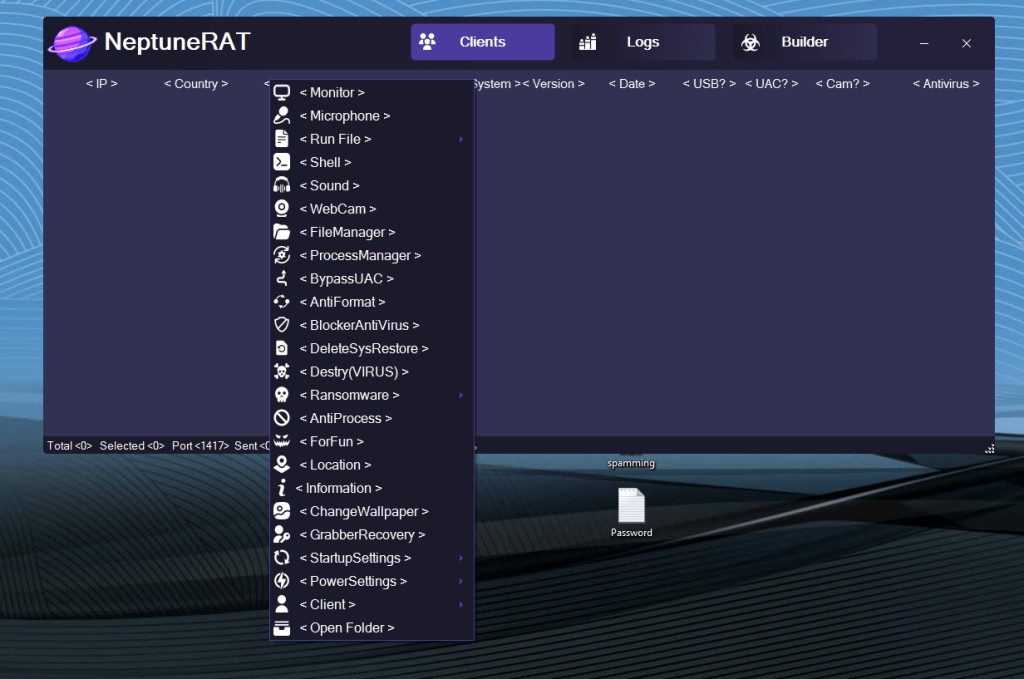Click the Antivirus column header
The image size is (1024, 679).
tap(944, 84)
